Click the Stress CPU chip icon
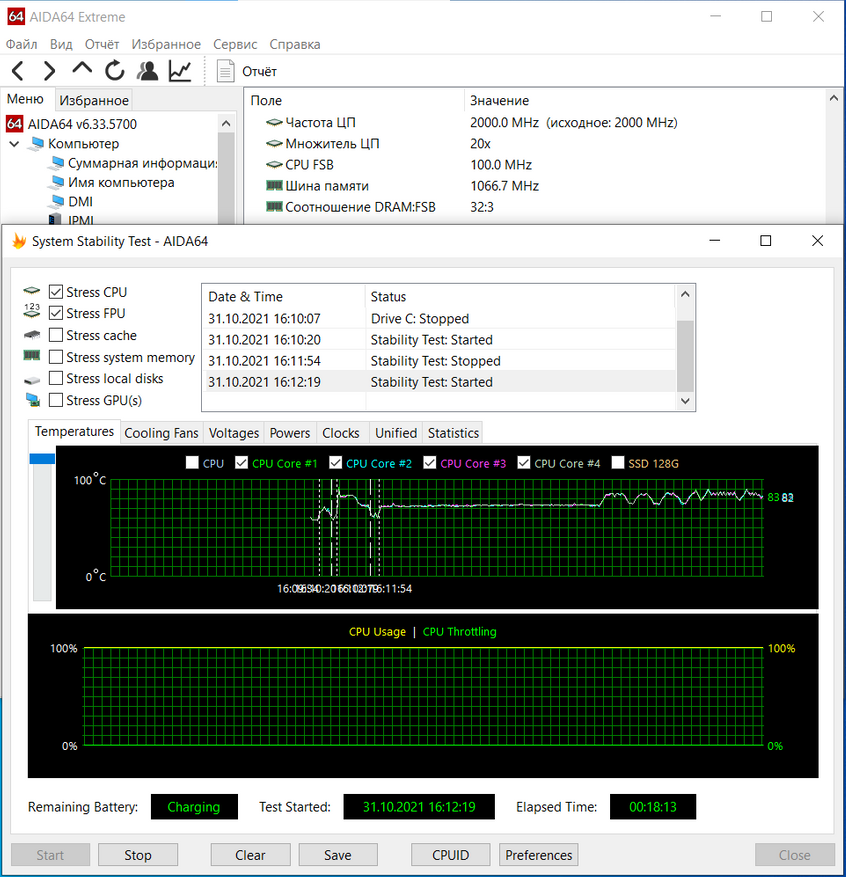 click(32, 290)
